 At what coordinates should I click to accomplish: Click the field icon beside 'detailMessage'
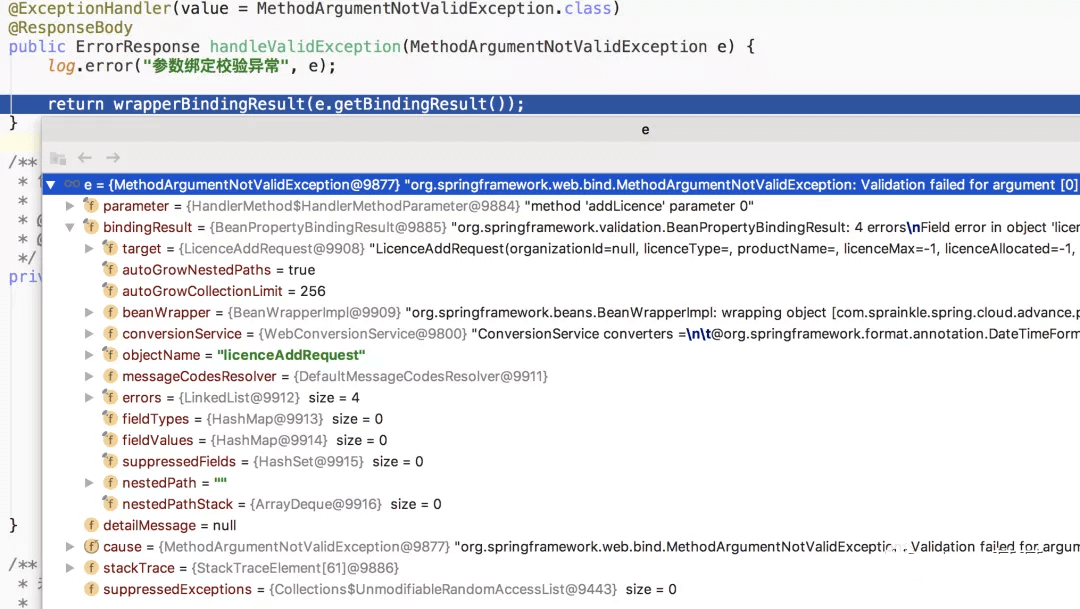tap(91, 526)
